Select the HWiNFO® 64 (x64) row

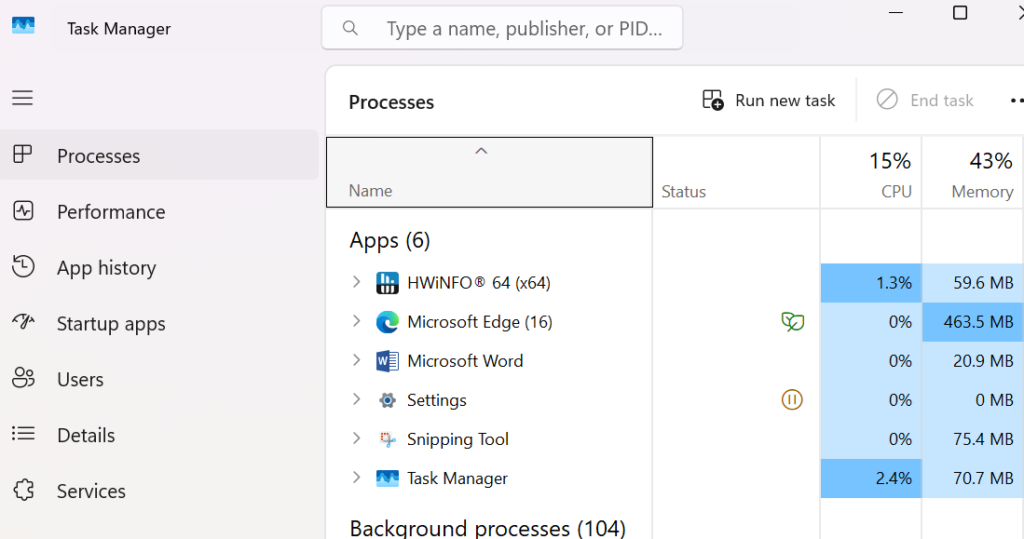675,283
